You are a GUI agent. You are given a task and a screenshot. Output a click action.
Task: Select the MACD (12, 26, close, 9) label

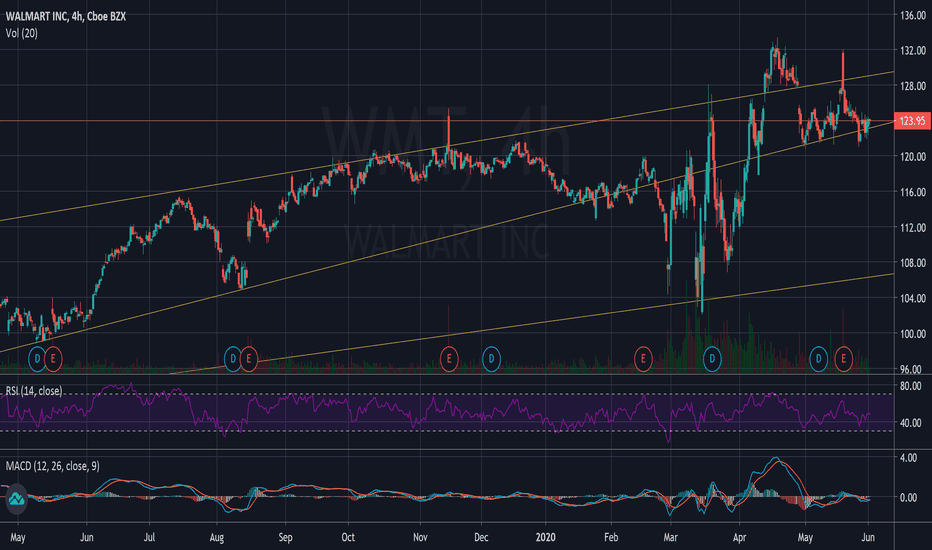coord(53,466)
